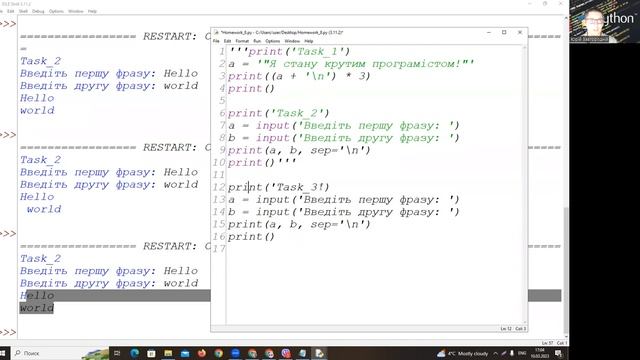Open Options menu in Homework editor window

pos(272,41)
